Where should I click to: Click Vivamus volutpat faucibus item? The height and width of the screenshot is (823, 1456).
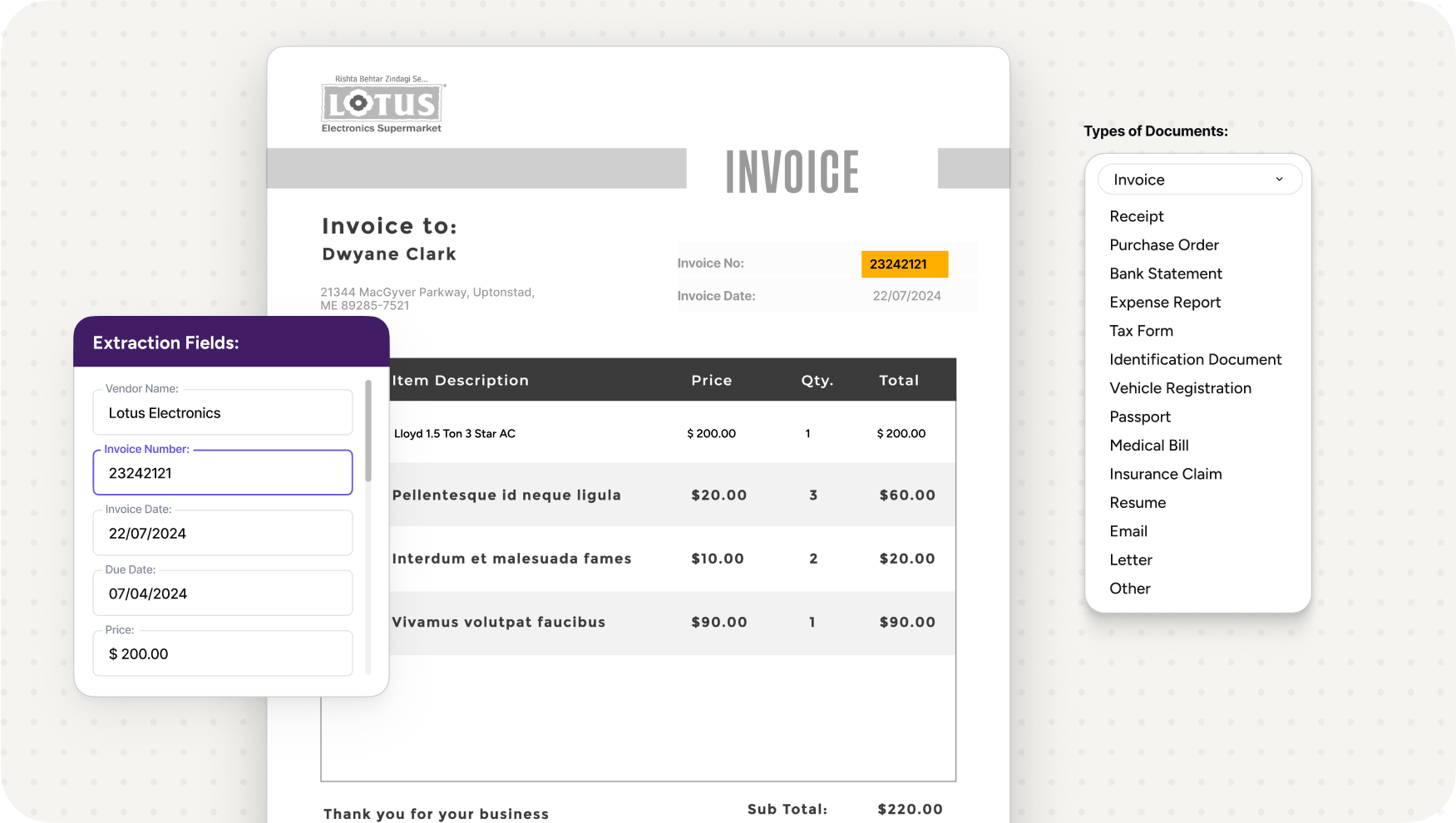[x=498, y=622]
